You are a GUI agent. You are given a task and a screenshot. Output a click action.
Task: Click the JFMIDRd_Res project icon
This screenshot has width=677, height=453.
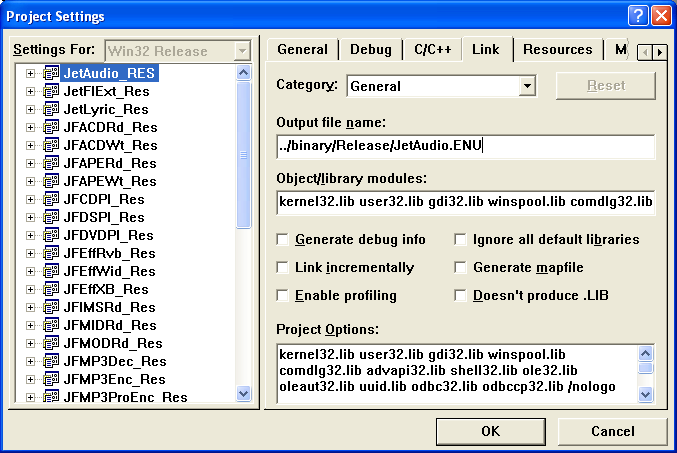51,325
